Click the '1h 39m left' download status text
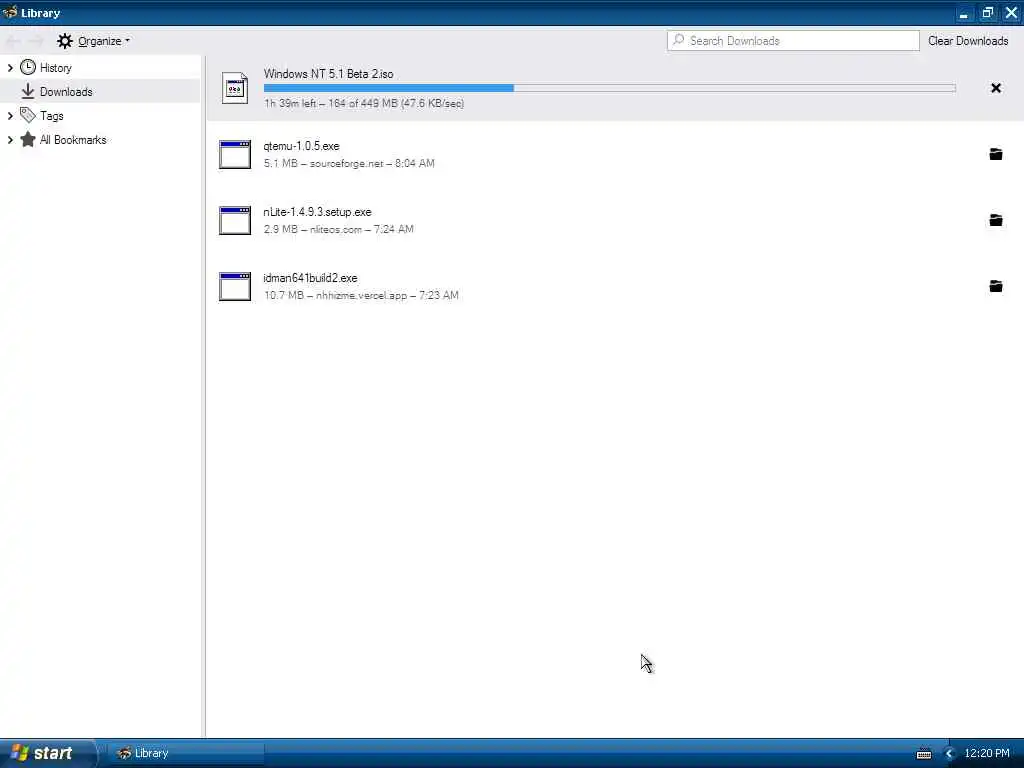1024x768 pixels. (364, 103)
